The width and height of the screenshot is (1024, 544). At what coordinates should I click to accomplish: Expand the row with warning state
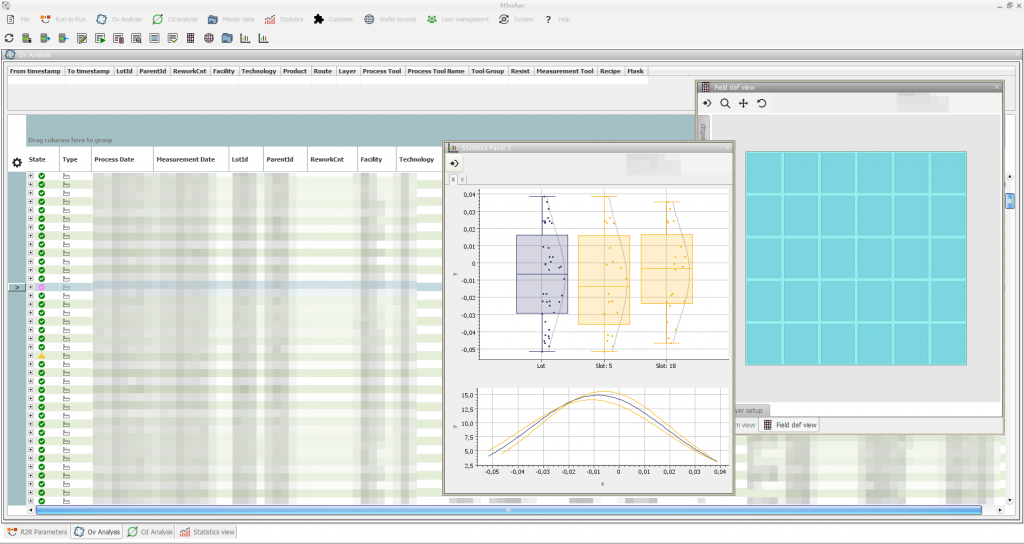(x=31, y=356)
